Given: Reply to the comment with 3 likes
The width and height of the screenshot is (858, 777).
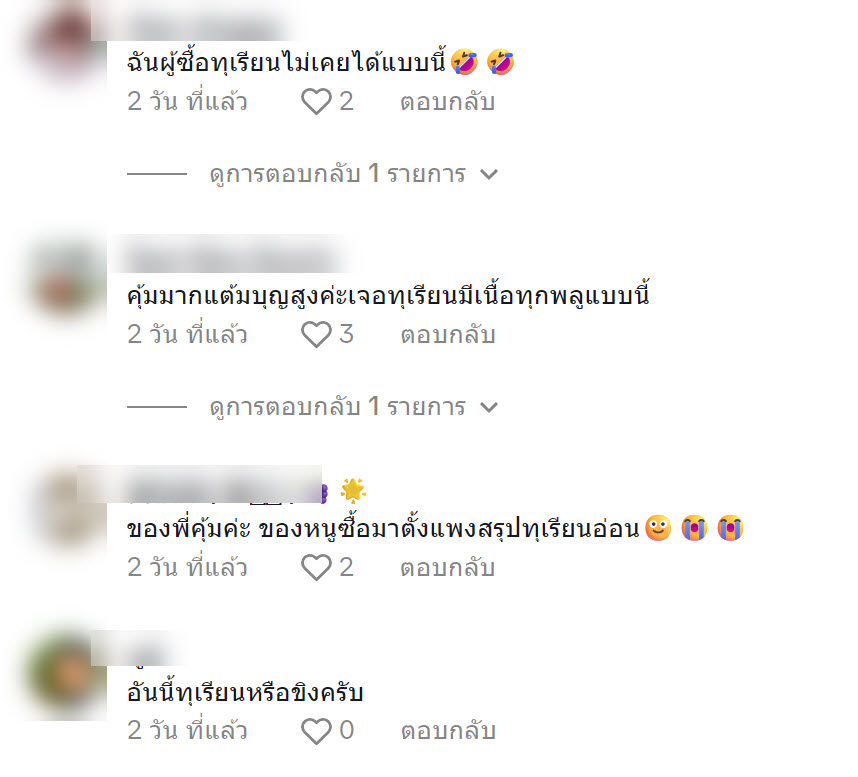Looking at the screenshot, I should click(448, 335).
